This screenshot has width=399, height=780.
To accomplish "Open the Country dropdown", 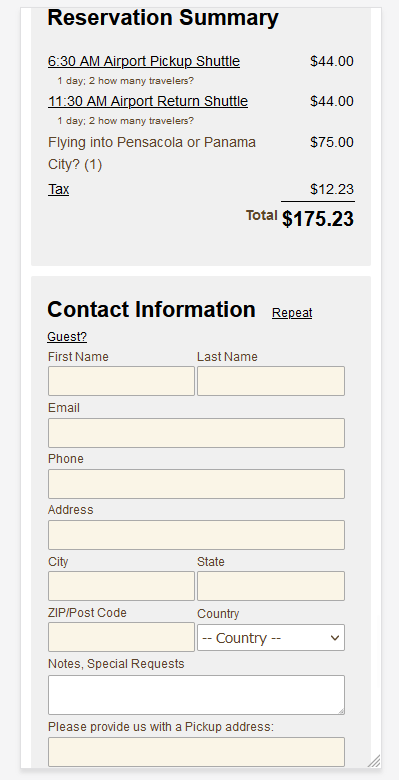I will (x=271, y=638).
